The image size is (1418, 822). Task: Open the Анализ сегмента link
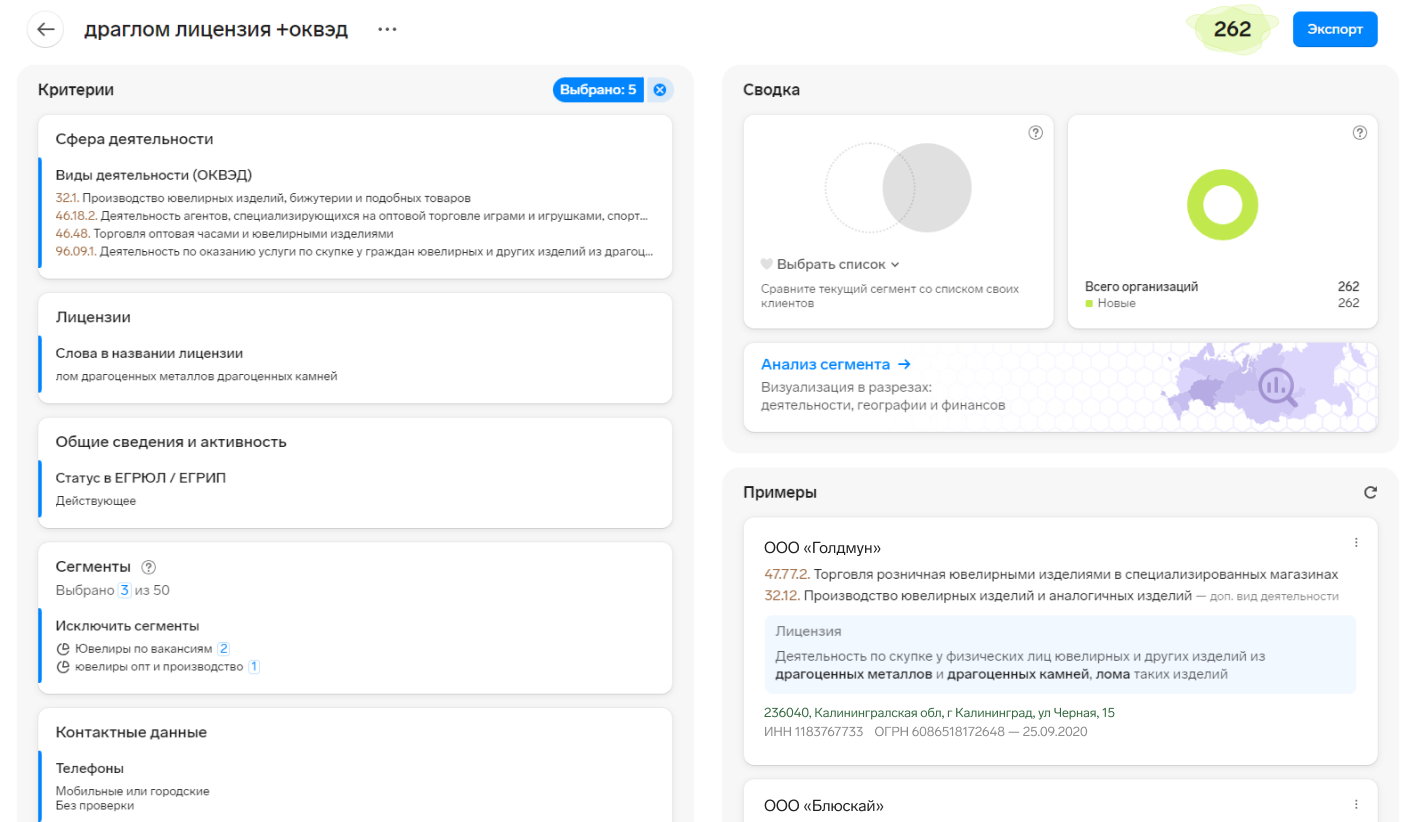coord(836,364)
